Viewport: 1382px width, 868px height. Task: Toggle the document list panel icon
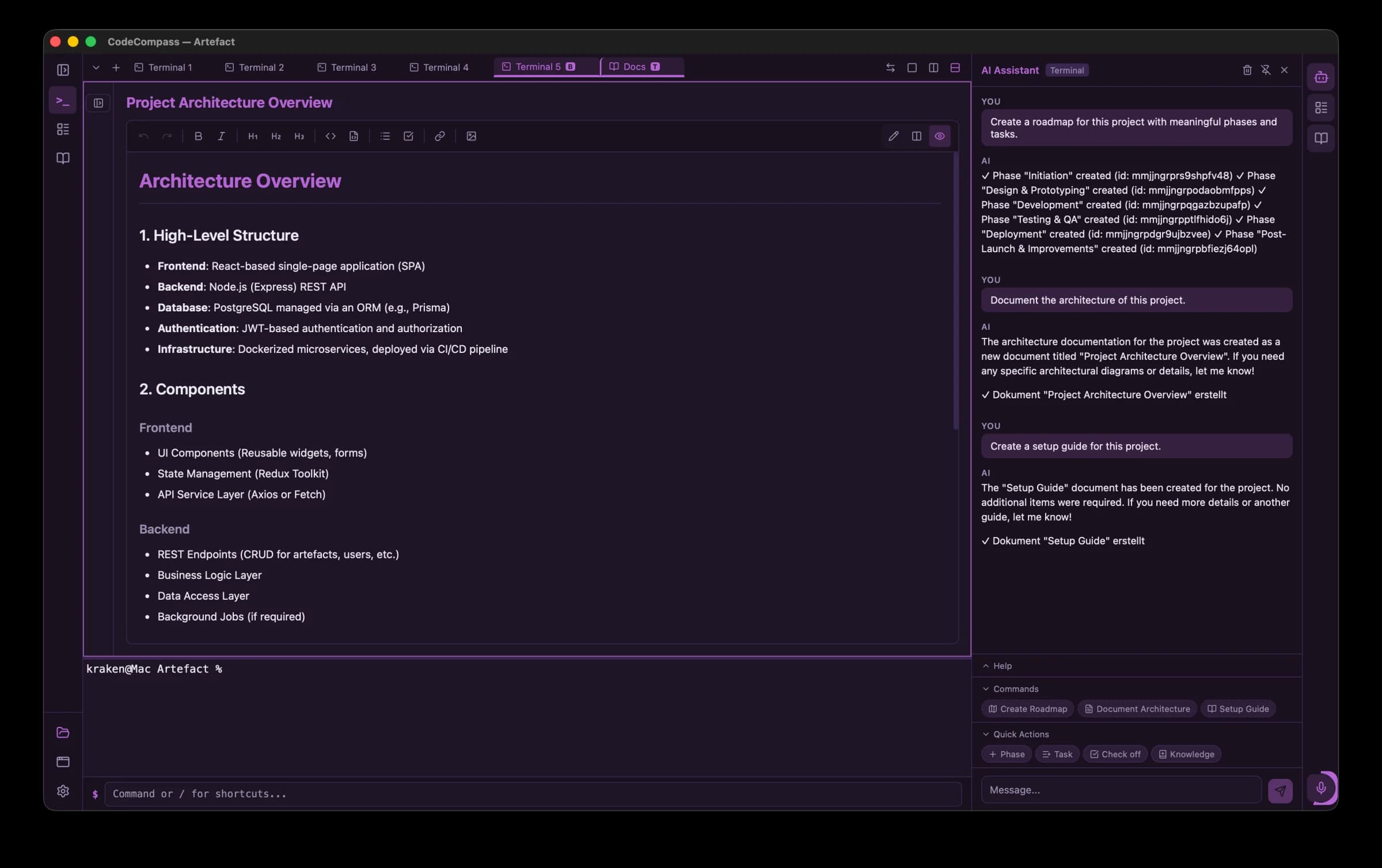click(x=98, y=103)
